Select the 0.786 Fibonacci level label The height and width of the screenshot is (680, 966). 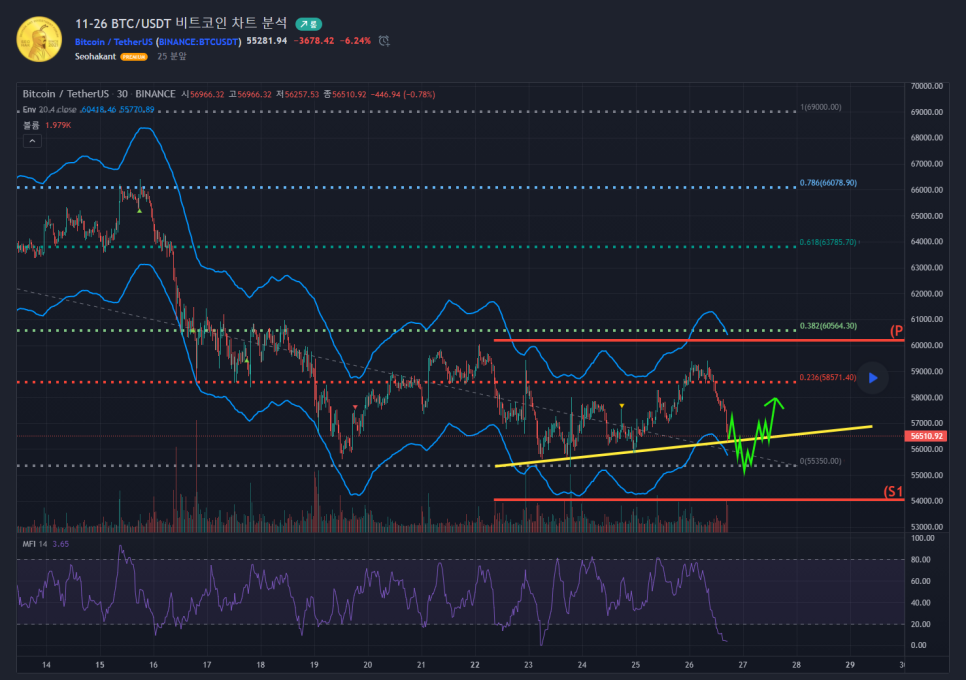pyautogui.click(x=827, y=183)
